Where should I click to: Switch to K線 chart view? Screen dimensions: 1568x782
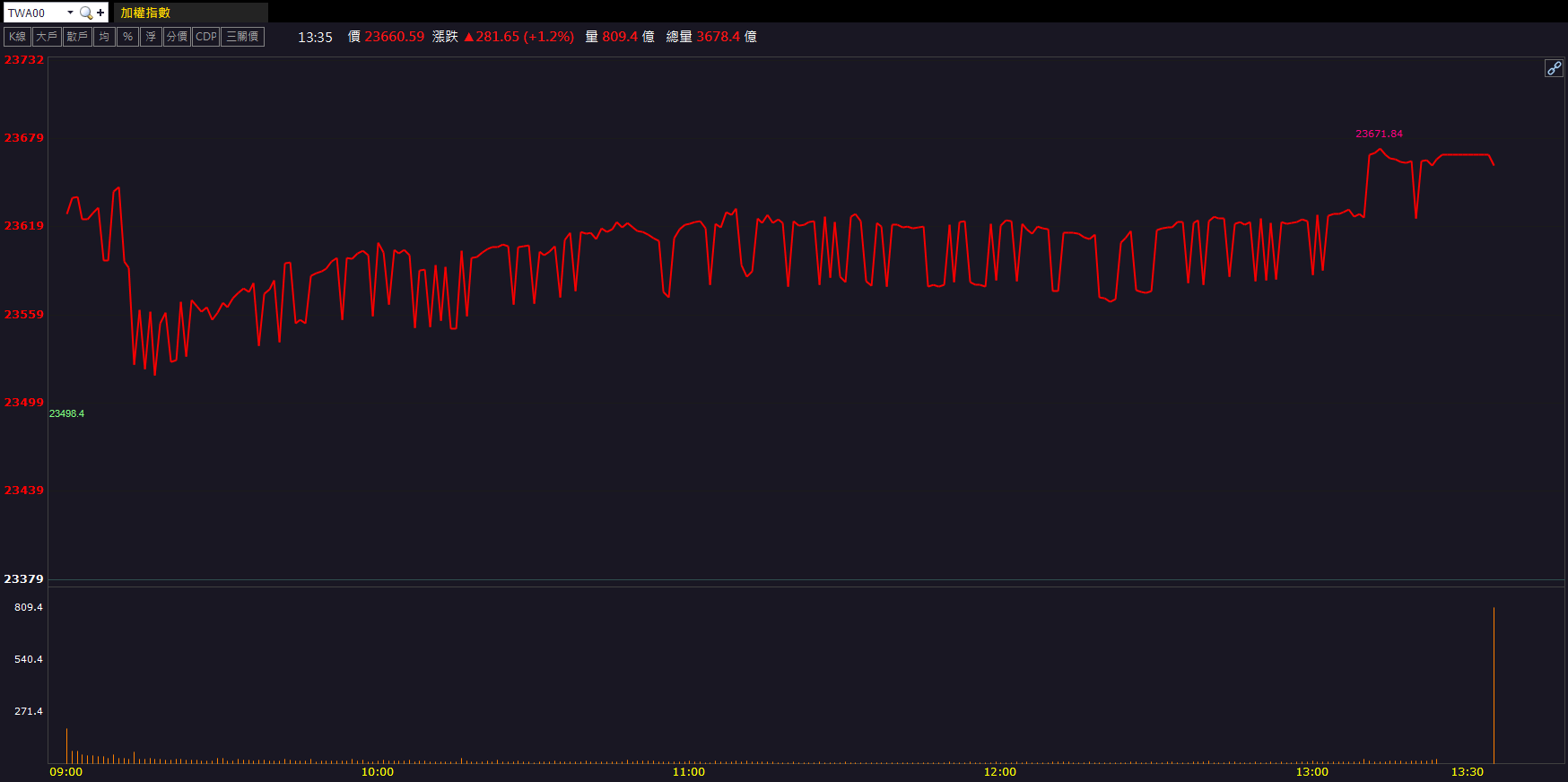tap(18, 37)
